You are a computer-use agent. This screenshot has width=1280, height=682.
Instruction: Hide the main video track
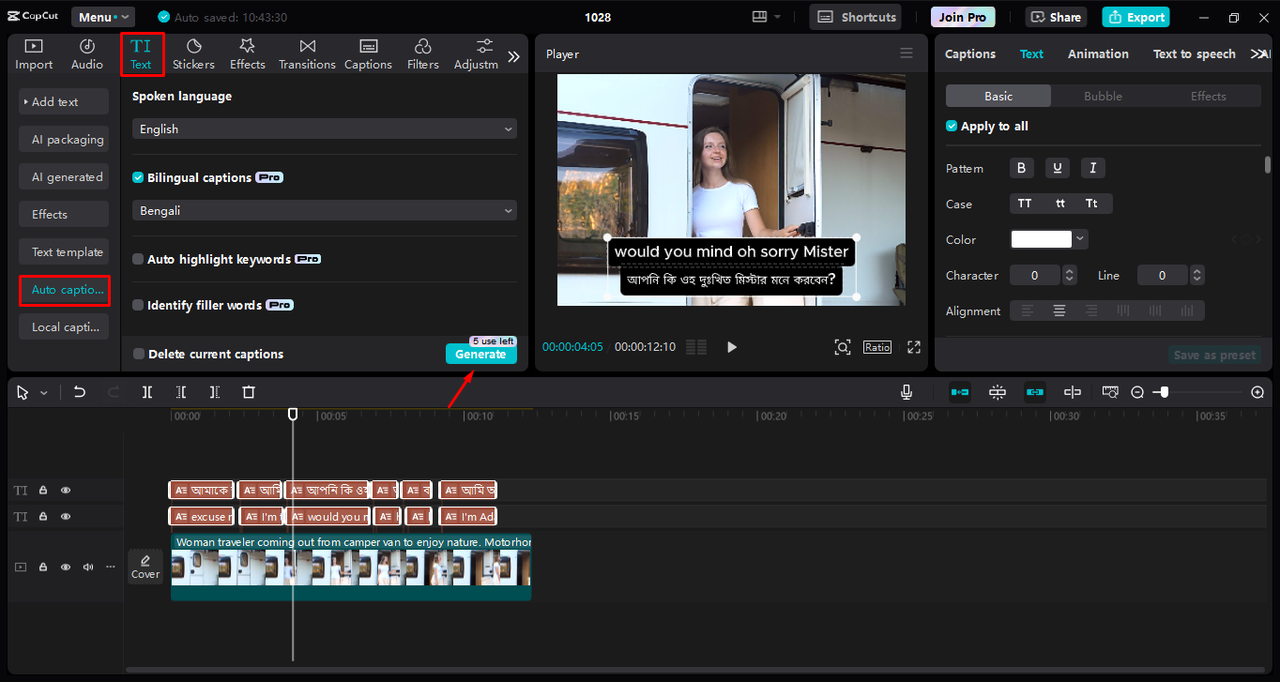pos(66,567)
